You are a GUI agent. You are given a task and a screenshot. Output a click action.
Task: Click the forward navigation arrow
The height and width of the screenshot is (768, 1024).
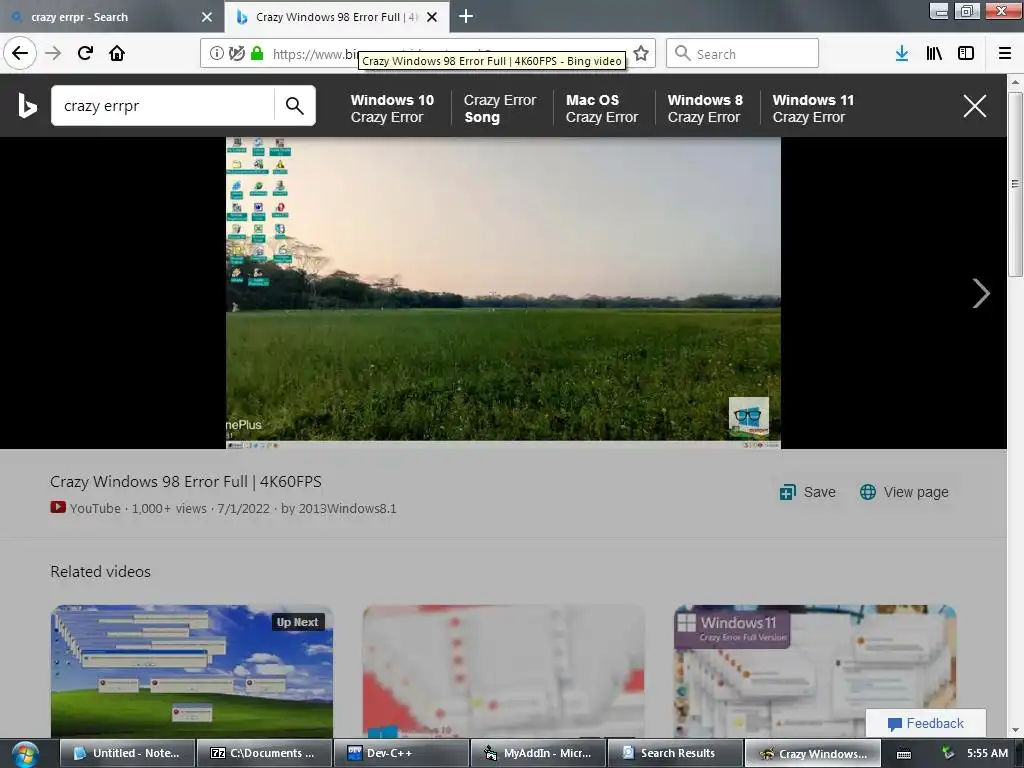click(53, 53)
